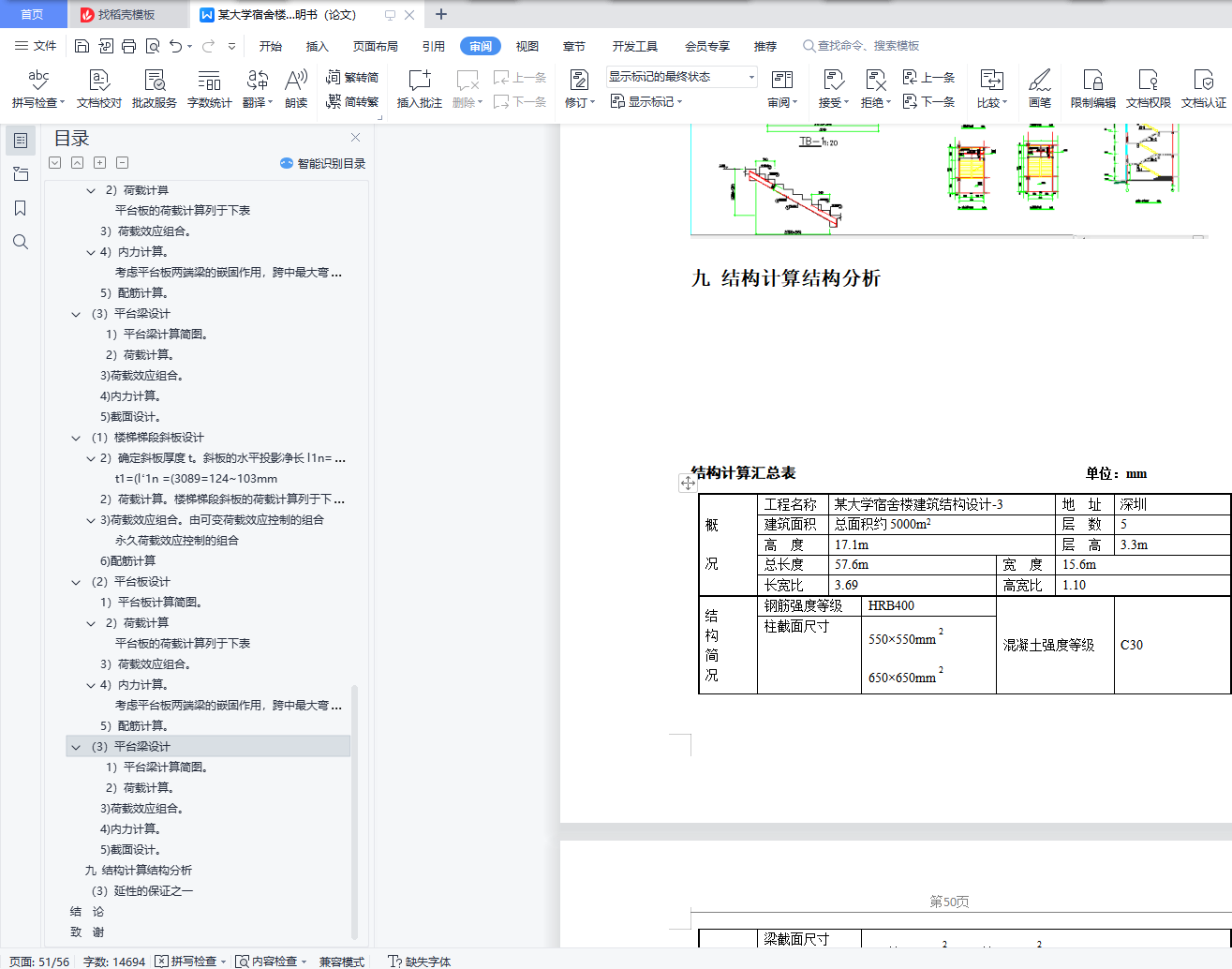
Task: Open 文档权限 document permissions
Action: [1149, 89]
